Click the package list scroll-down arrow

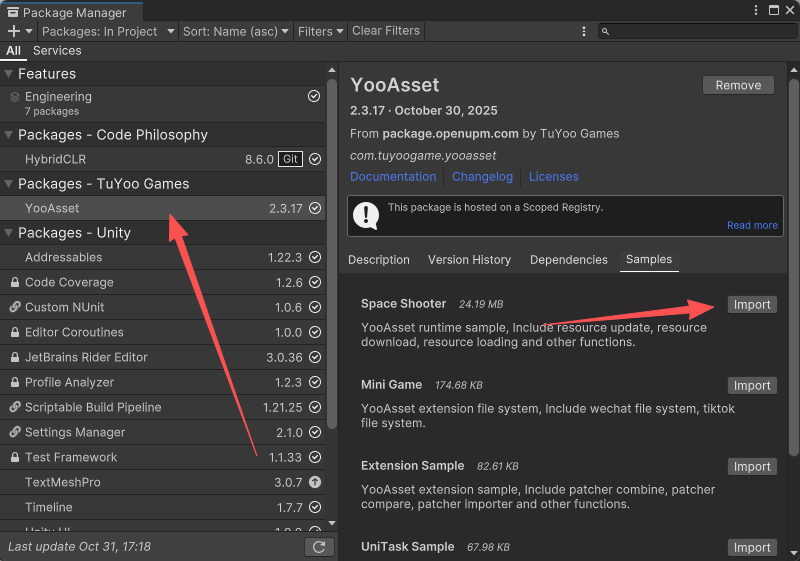point(332,523)
